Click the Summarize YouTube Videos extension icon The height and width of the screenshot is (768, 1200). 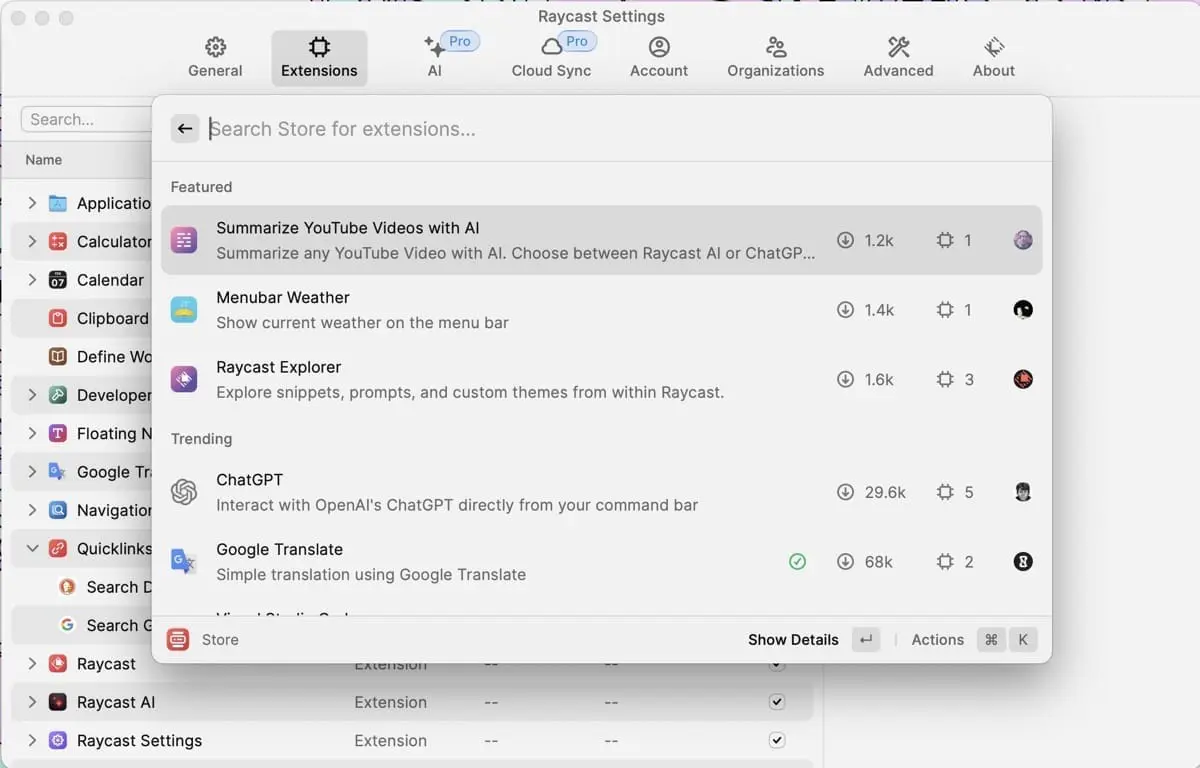[x=184, y=240]
